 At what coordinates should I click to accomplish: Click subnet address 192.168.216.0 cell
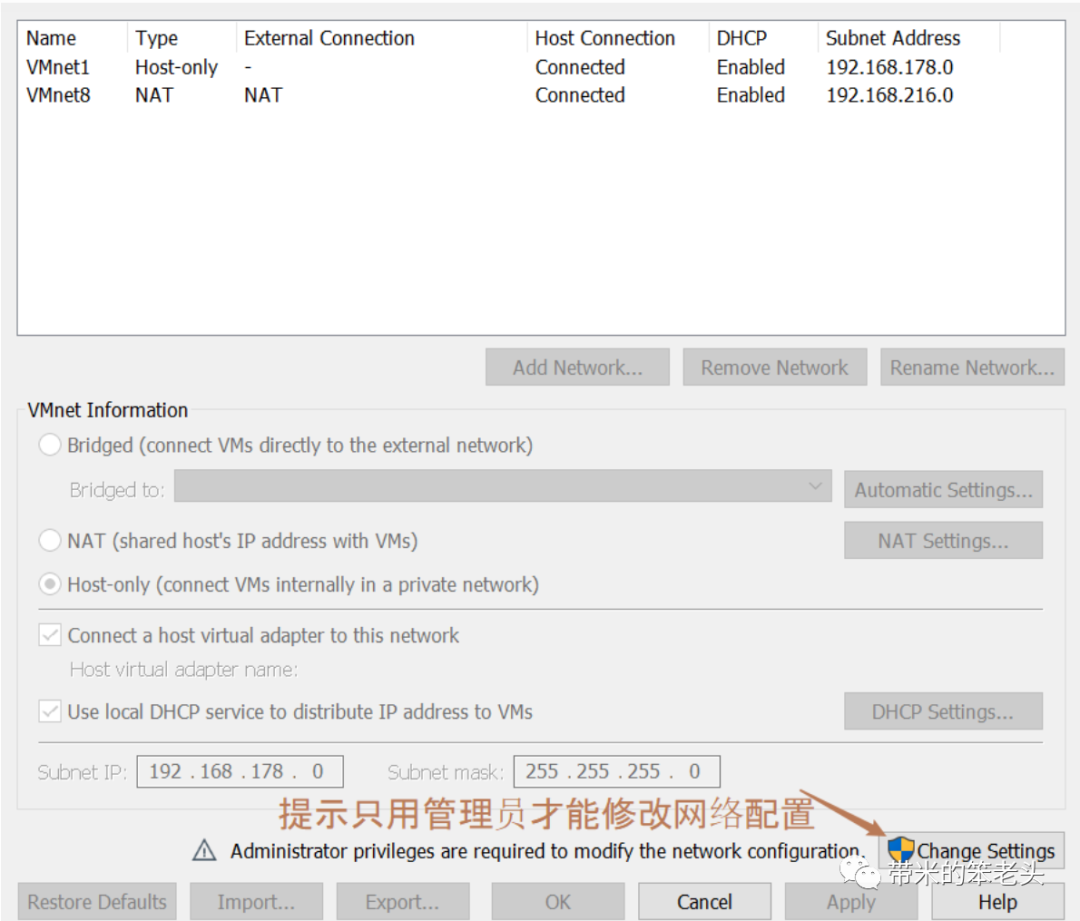tap(890, 95)
